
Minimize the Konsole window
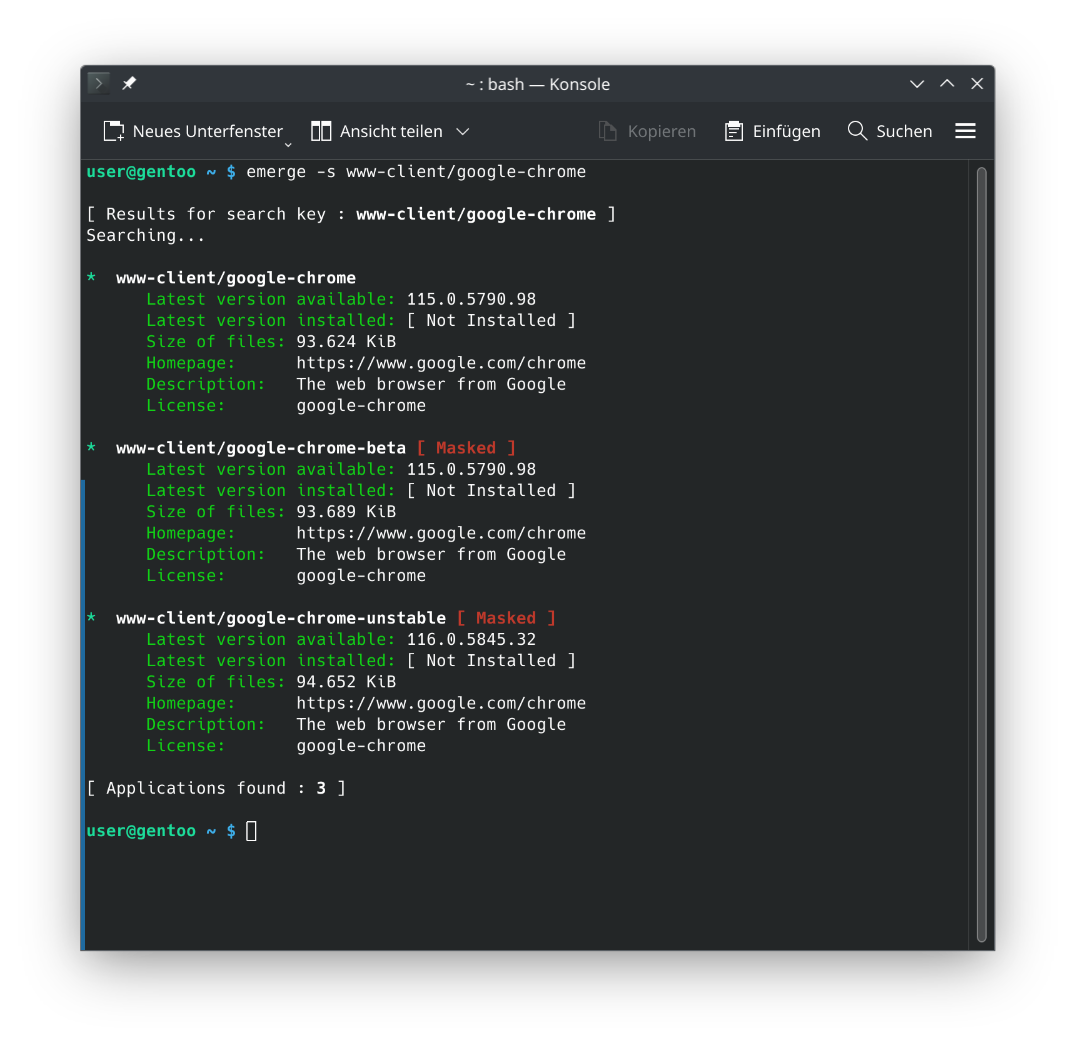917,84
